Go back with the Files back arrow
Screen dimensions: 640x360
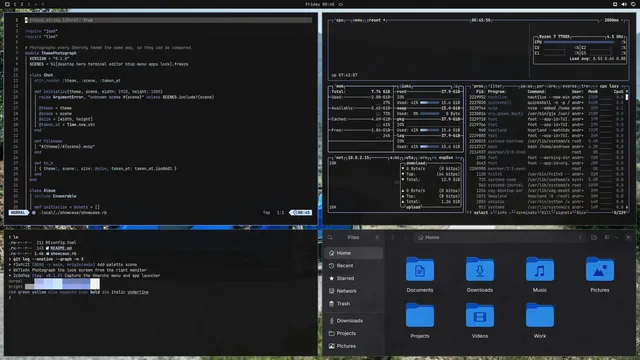[x=393, y=237]
